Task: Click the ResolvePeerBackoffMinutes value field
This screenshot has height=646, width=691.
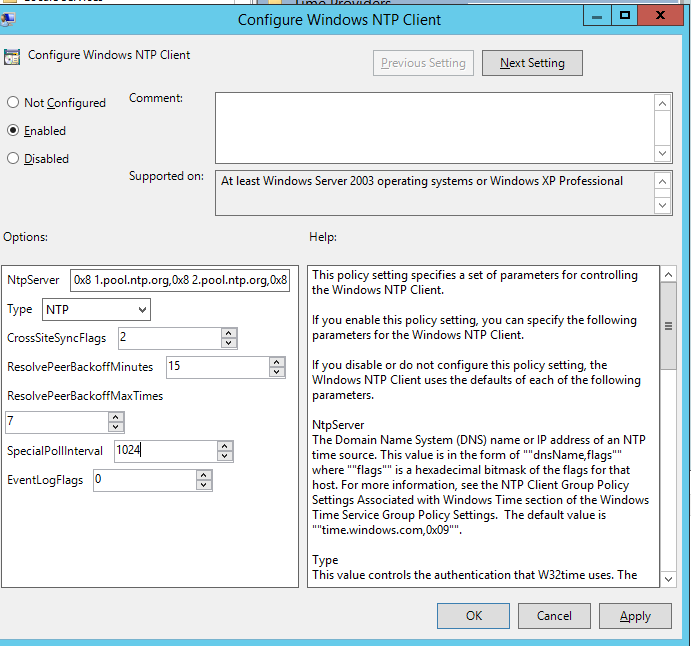Action: pos(218,367)
